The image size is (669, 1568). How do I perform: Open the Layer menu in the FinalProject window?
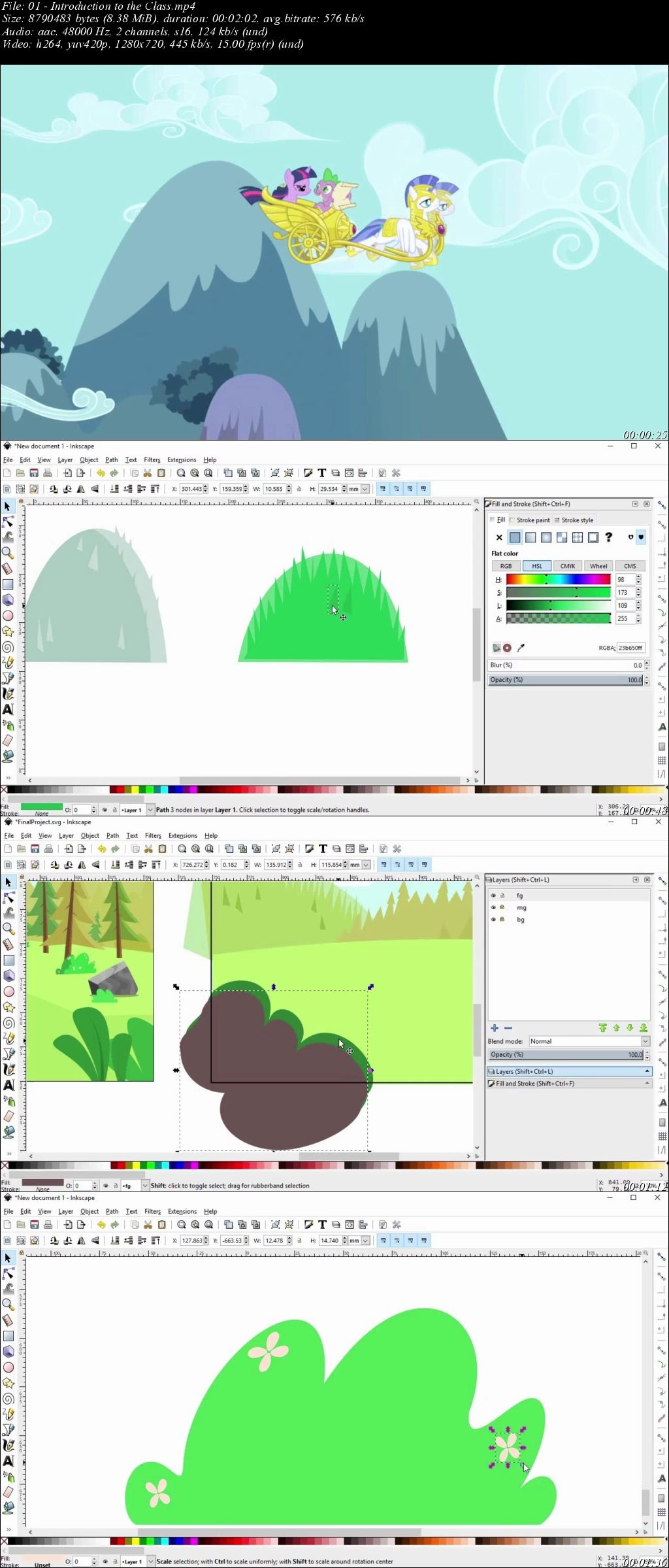(66, 836)
